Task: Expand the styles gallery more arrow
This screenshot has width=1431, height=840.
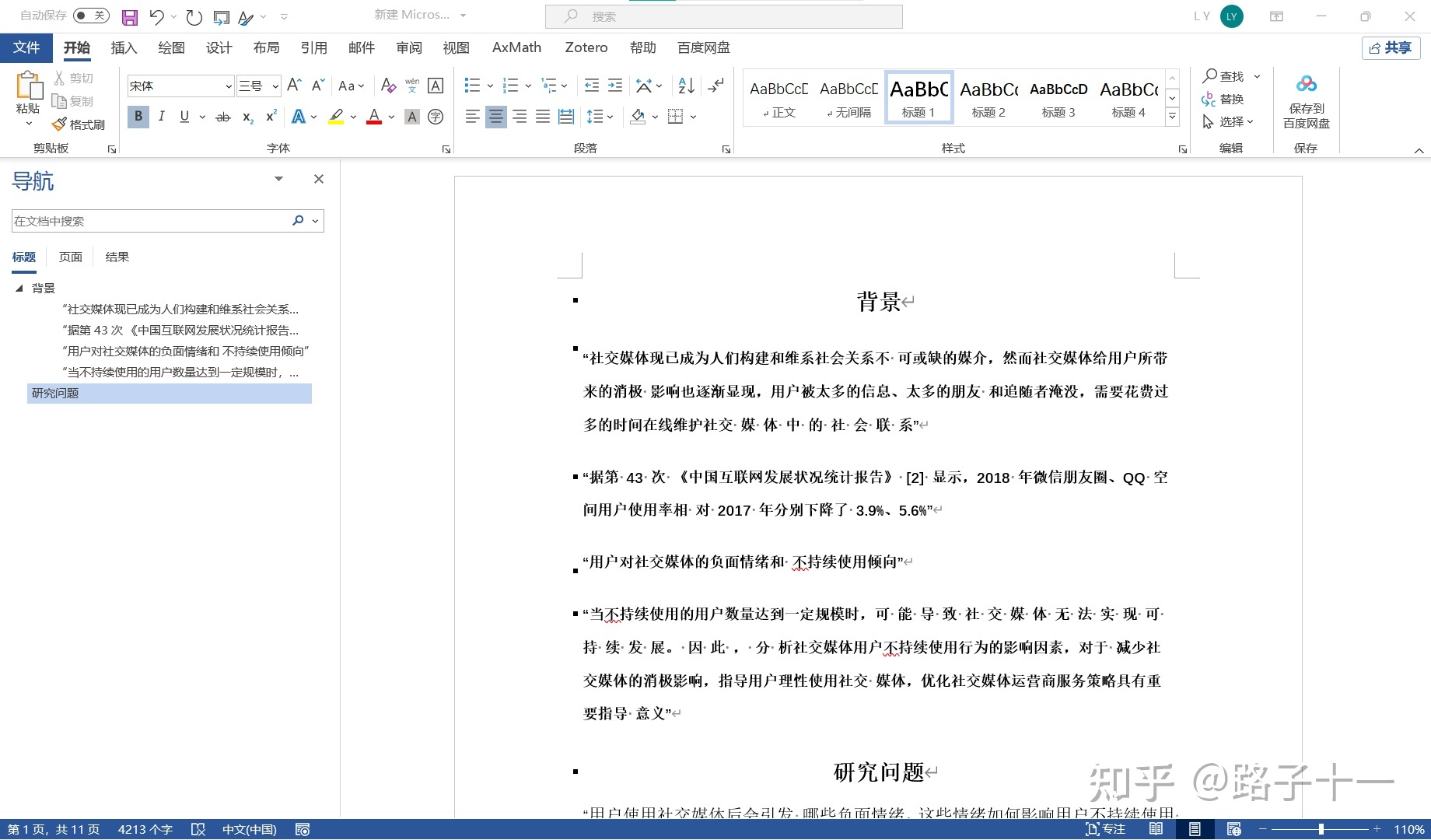Action: (x=1172, y=117)
